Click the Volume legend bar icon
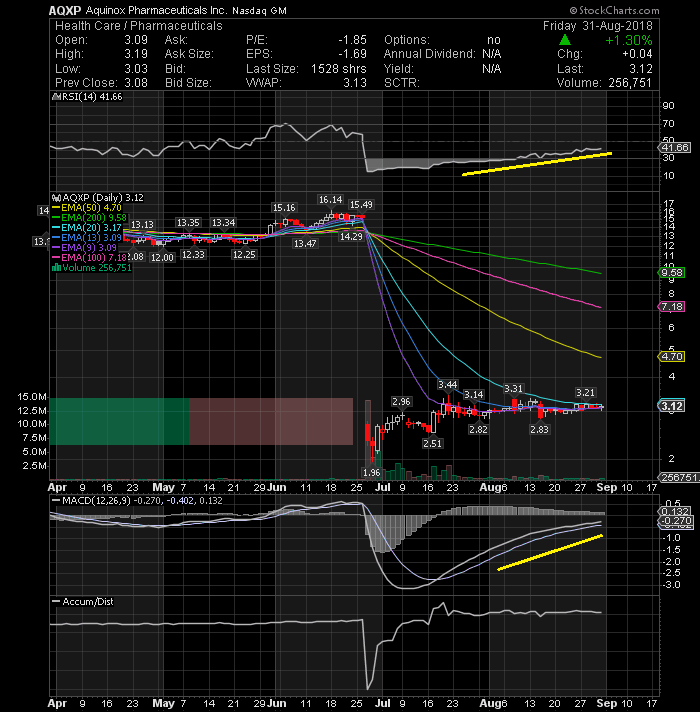Screen dimensions: 700x712 coord(56,268)
